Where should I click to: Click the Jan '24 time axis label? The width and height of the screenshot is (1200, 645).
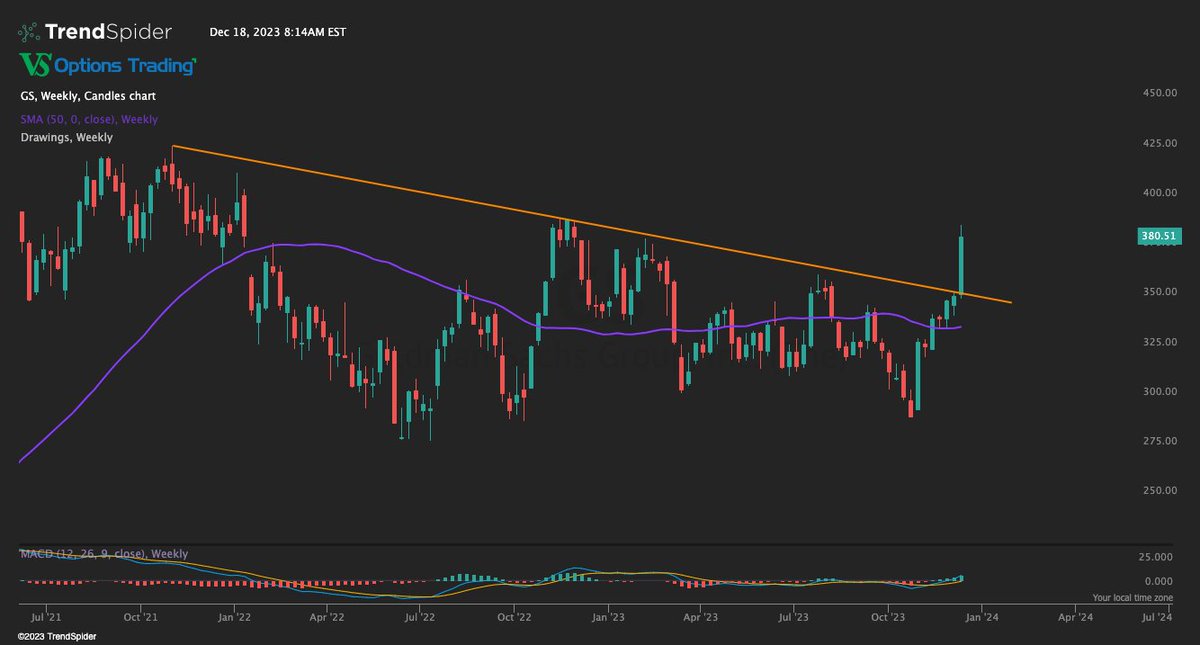tap(981, 618)
